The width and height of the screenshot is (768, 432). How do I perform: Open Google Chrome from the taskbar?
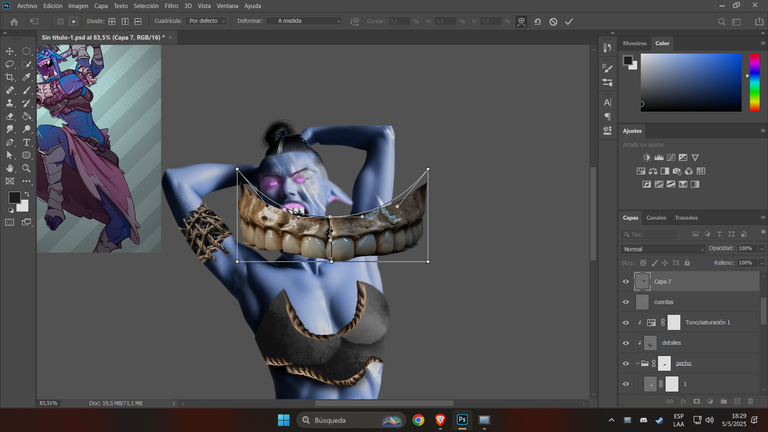418,420
